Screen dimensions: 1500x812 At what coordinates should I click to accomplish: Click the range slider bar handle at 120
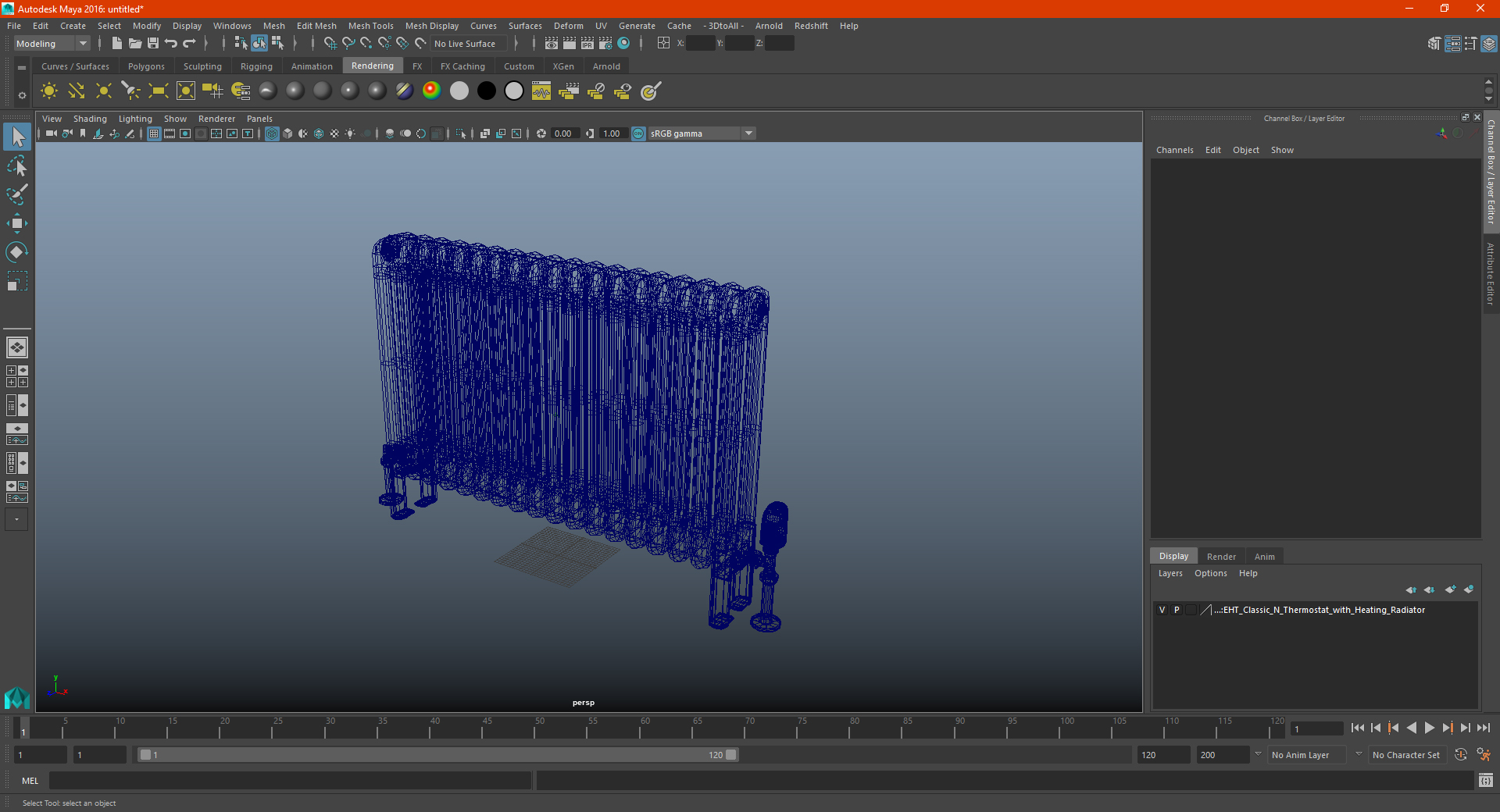click(x=731, y=755)
